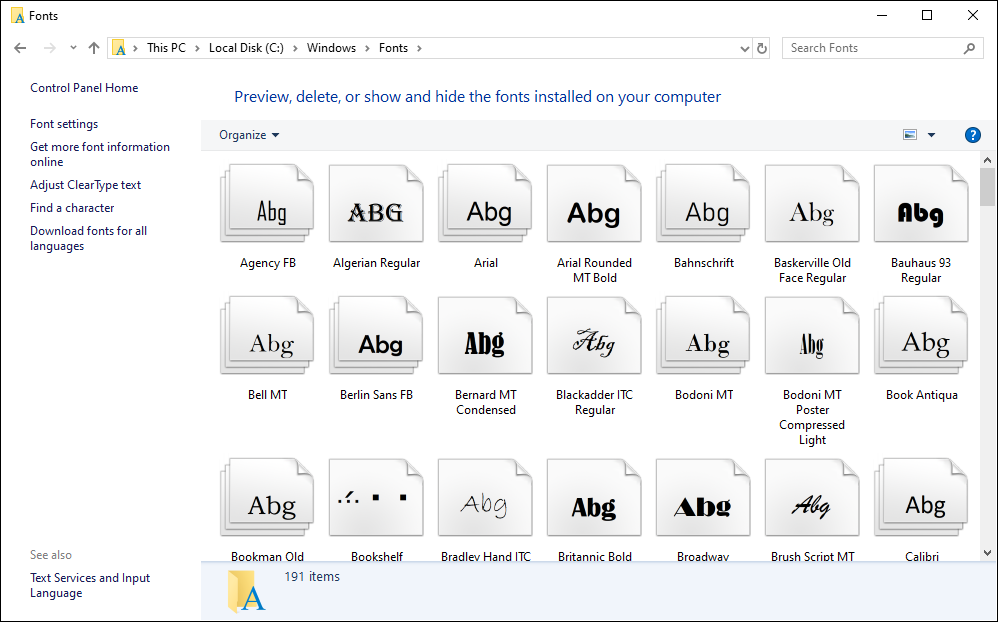
Task: Open the help question mark icon
Action: (972, 135)
